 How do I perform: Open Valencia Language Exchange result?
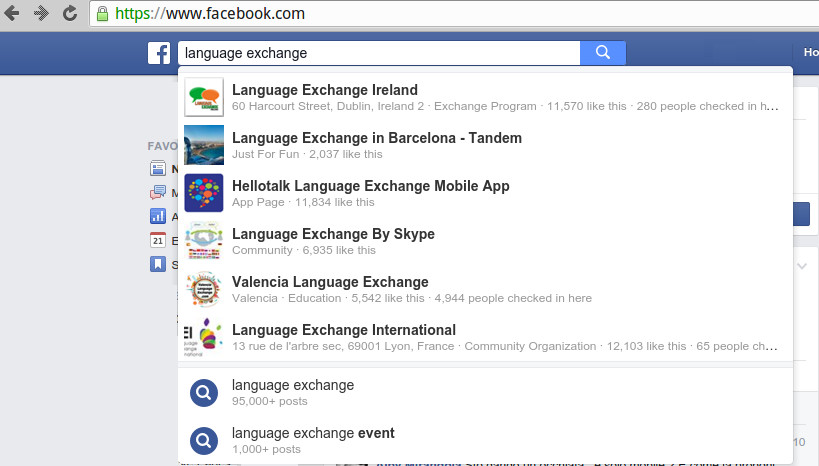[485, 289]
